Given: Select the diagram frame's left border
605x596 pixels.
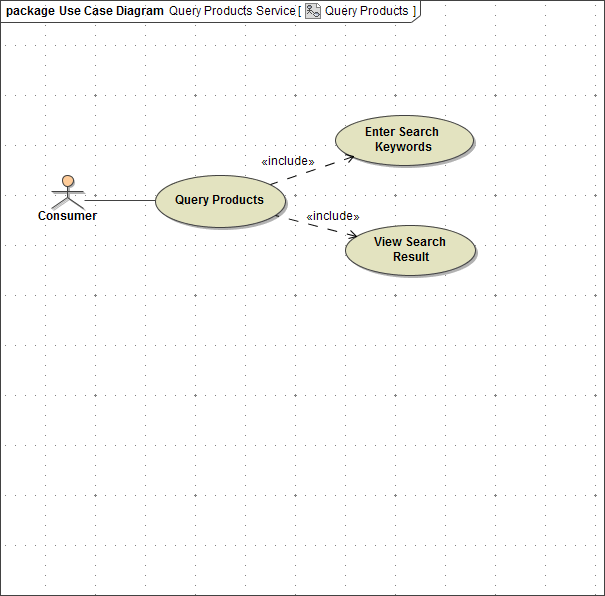Looking at the screenshot, I should (x=1, y=300).
